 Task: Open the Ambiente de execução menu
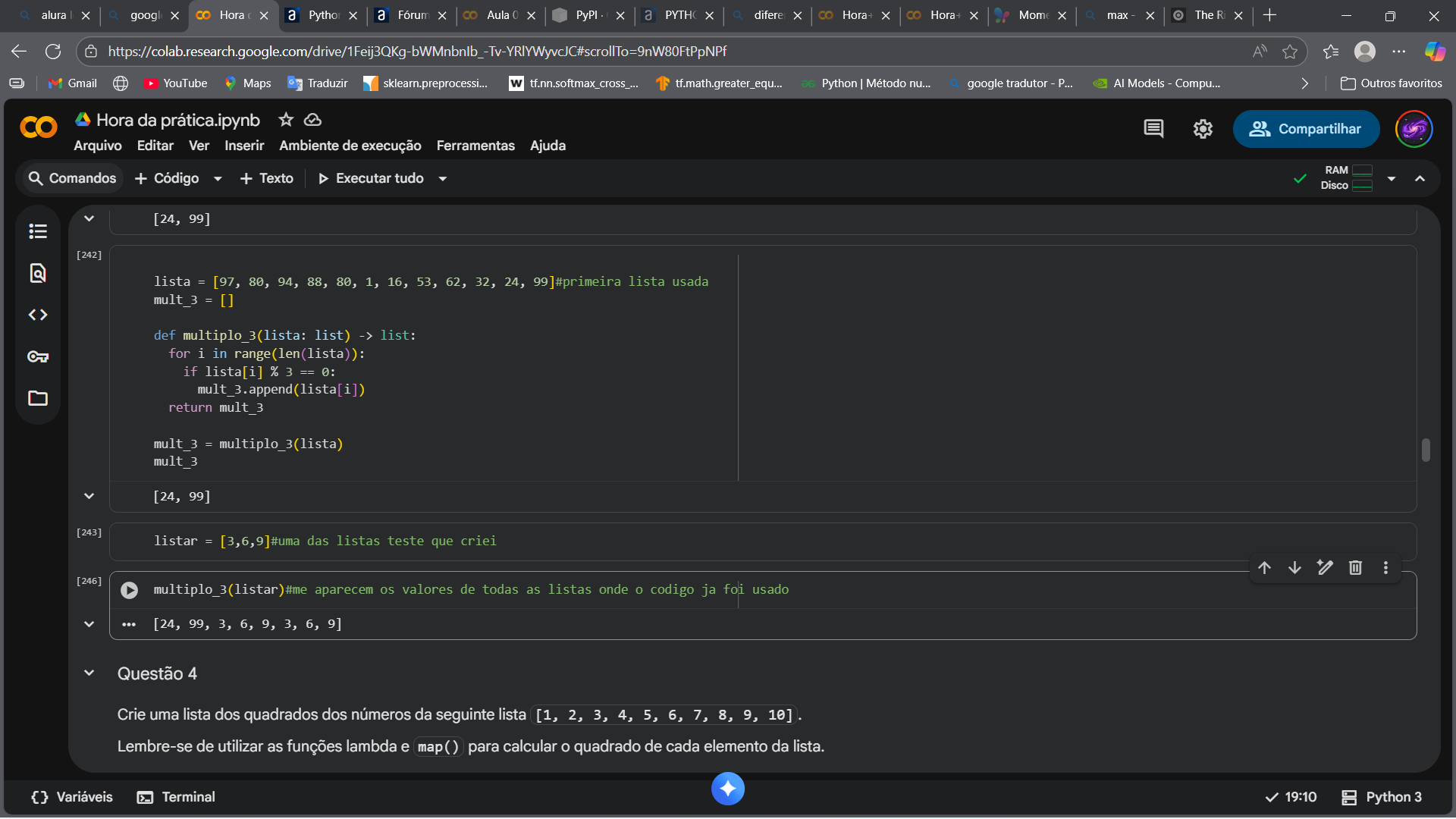pyautogui.click(x=350, y=146)
